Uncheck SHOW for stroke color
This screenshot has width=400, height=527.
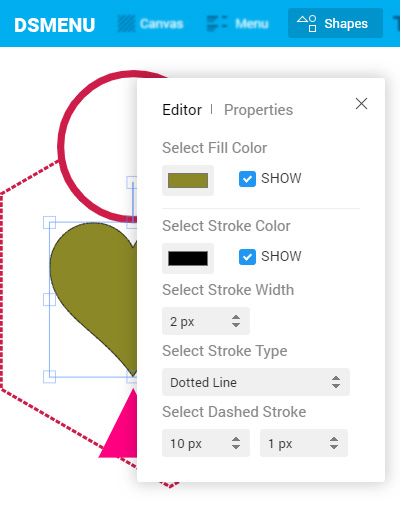(x=247, y=257)
